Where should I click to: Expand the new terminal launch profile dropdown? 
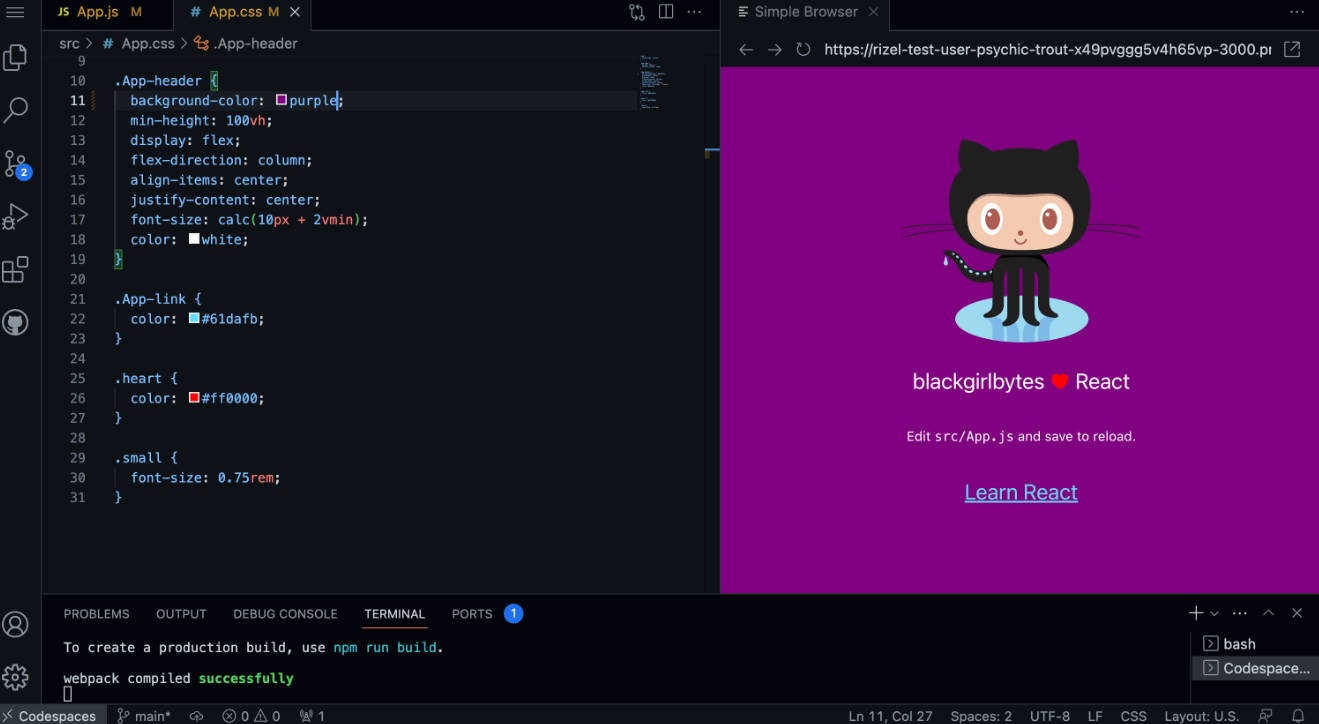click(x=1214, y=613)
